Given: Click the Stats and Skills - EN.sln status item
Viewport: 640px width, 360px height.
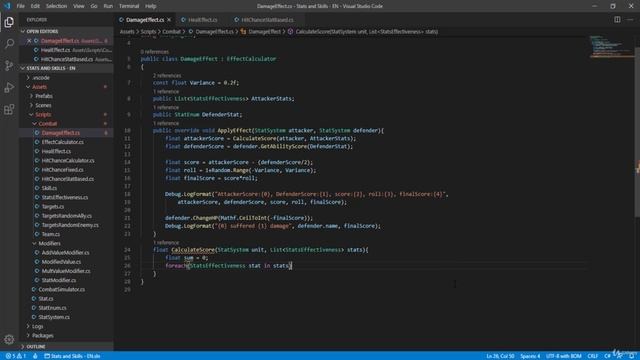Looking at the screenshot, I should tap(72, 356).
